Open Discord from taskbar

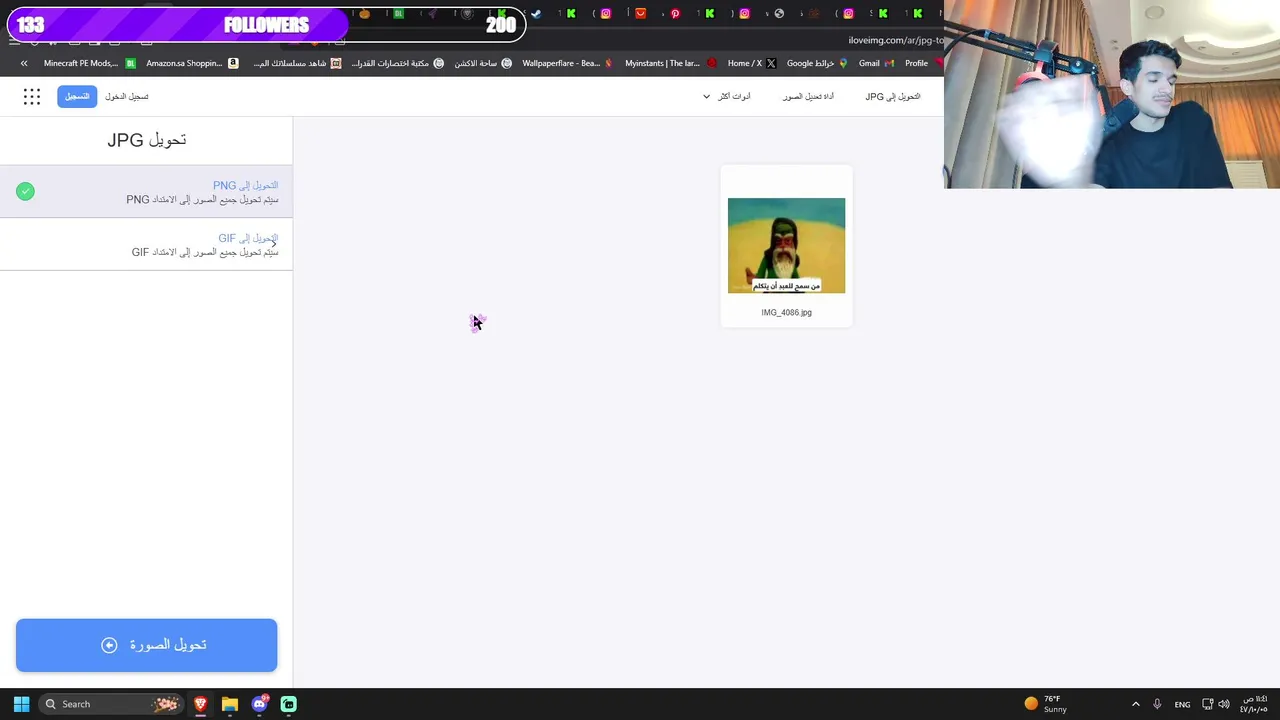260,704
